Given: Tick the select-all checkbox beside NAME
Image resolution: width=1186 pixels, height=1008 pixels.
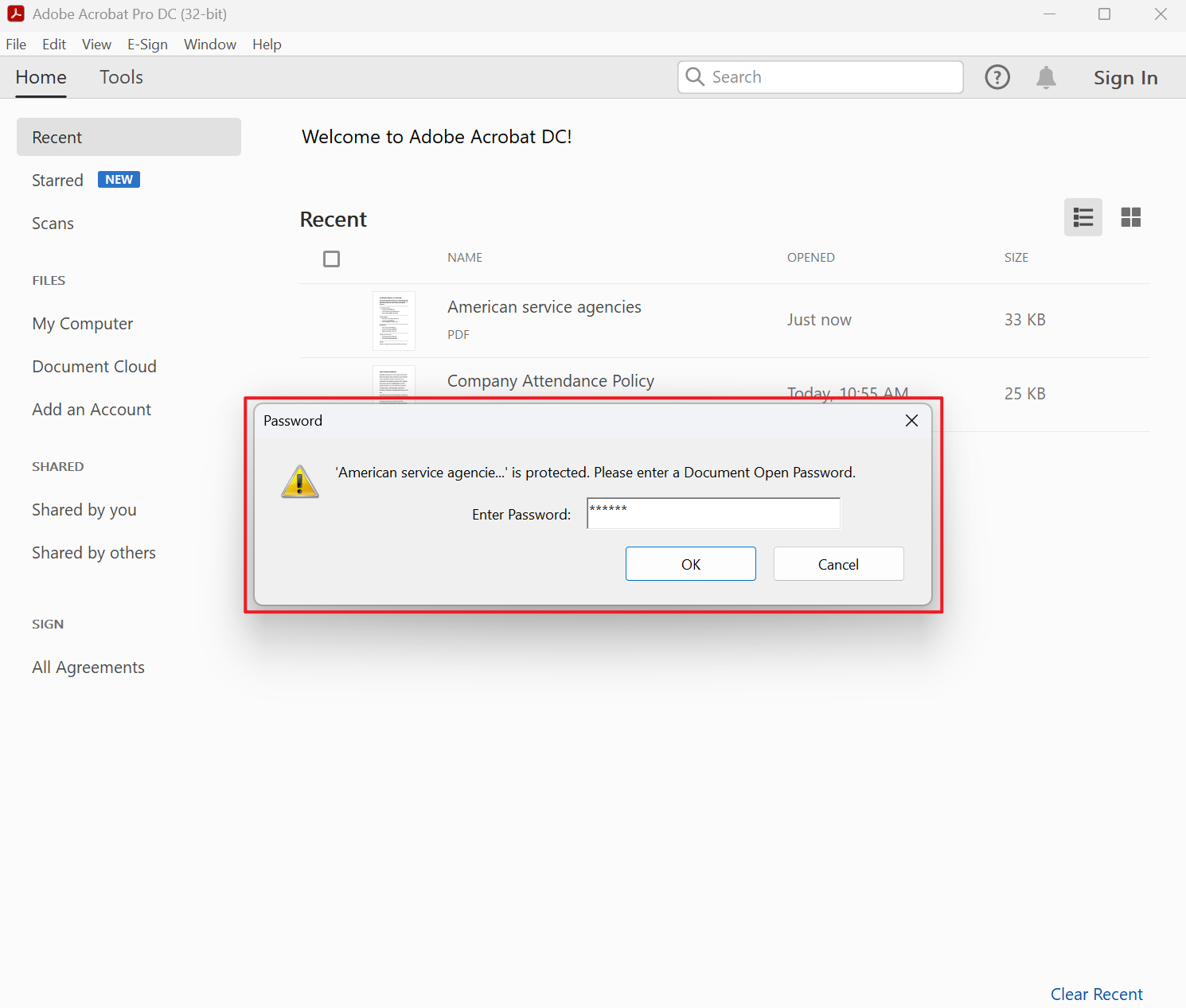Looking at the screenshot, I should click(x=332, y=259).
